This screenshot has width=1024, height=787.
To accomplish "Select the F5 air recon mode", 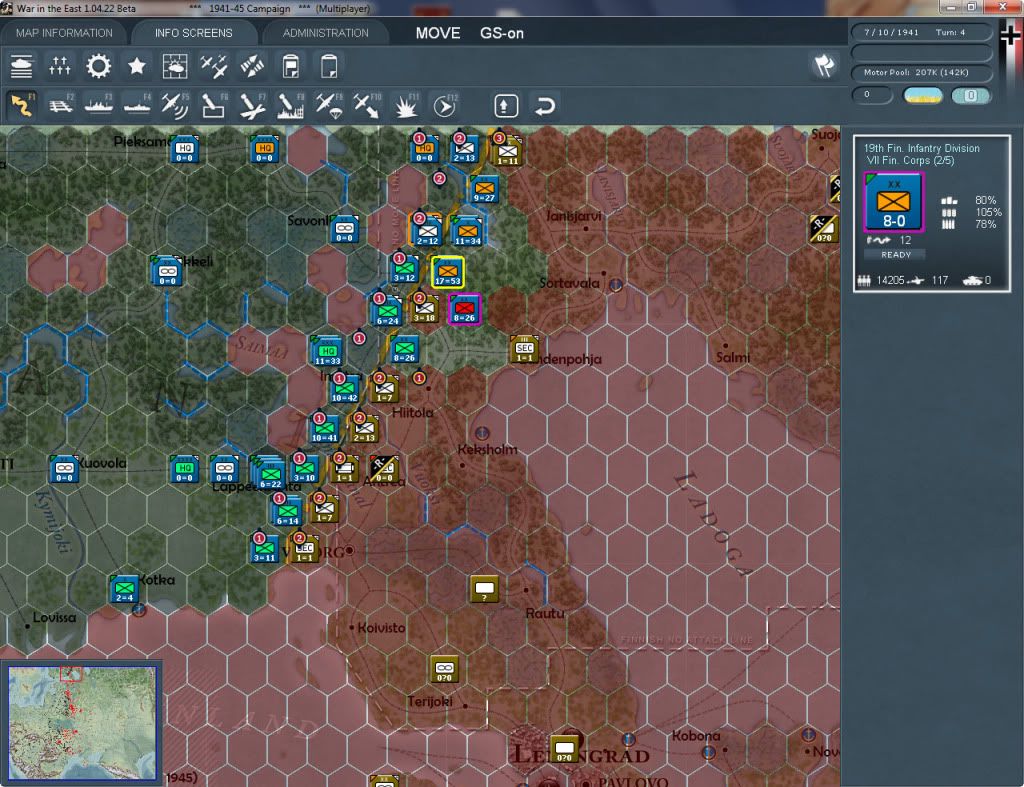I will click(175, 105).
